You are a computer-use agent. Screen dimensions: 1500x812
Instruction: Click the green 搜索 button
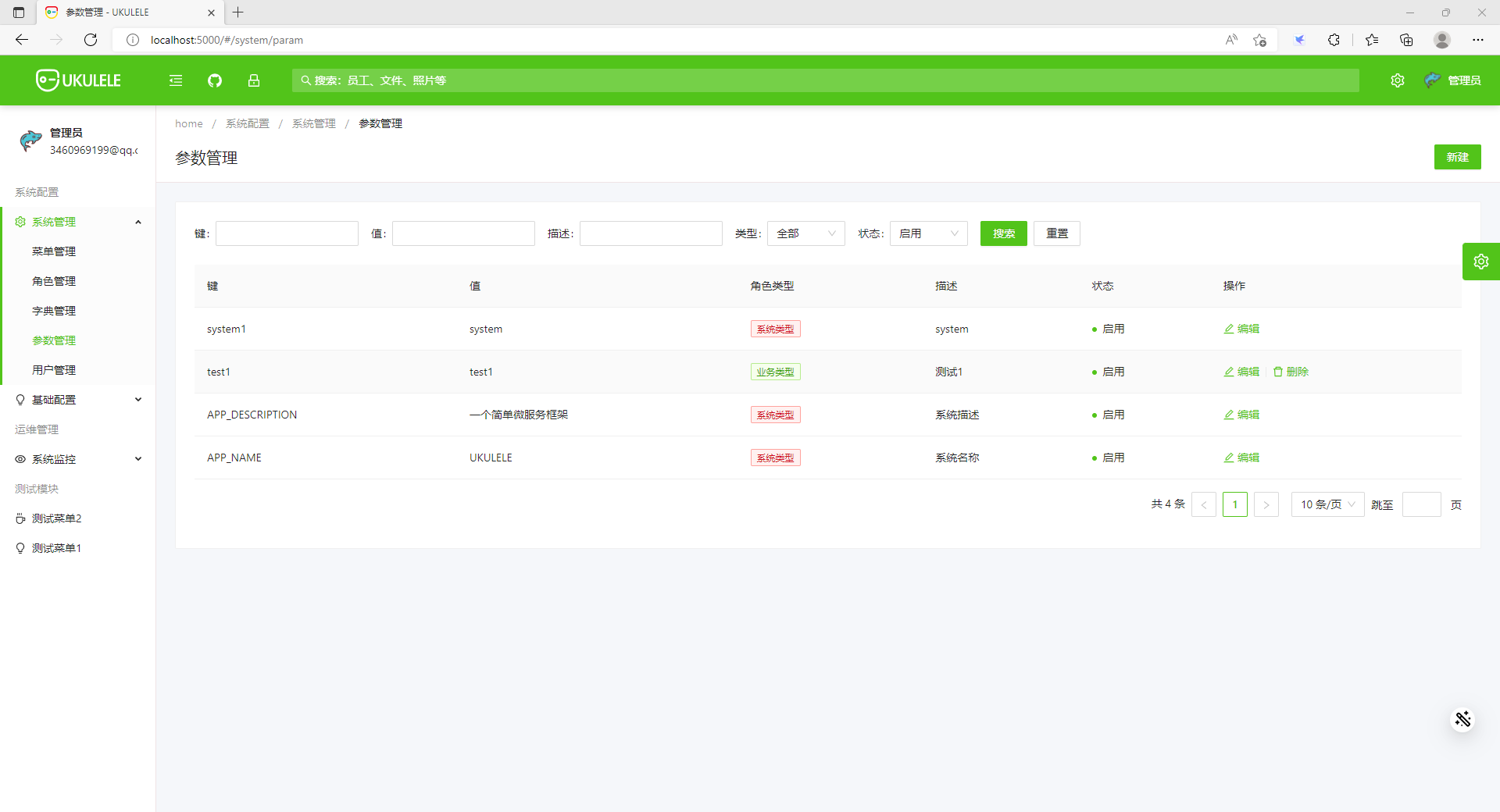[x=1004, y=233]
